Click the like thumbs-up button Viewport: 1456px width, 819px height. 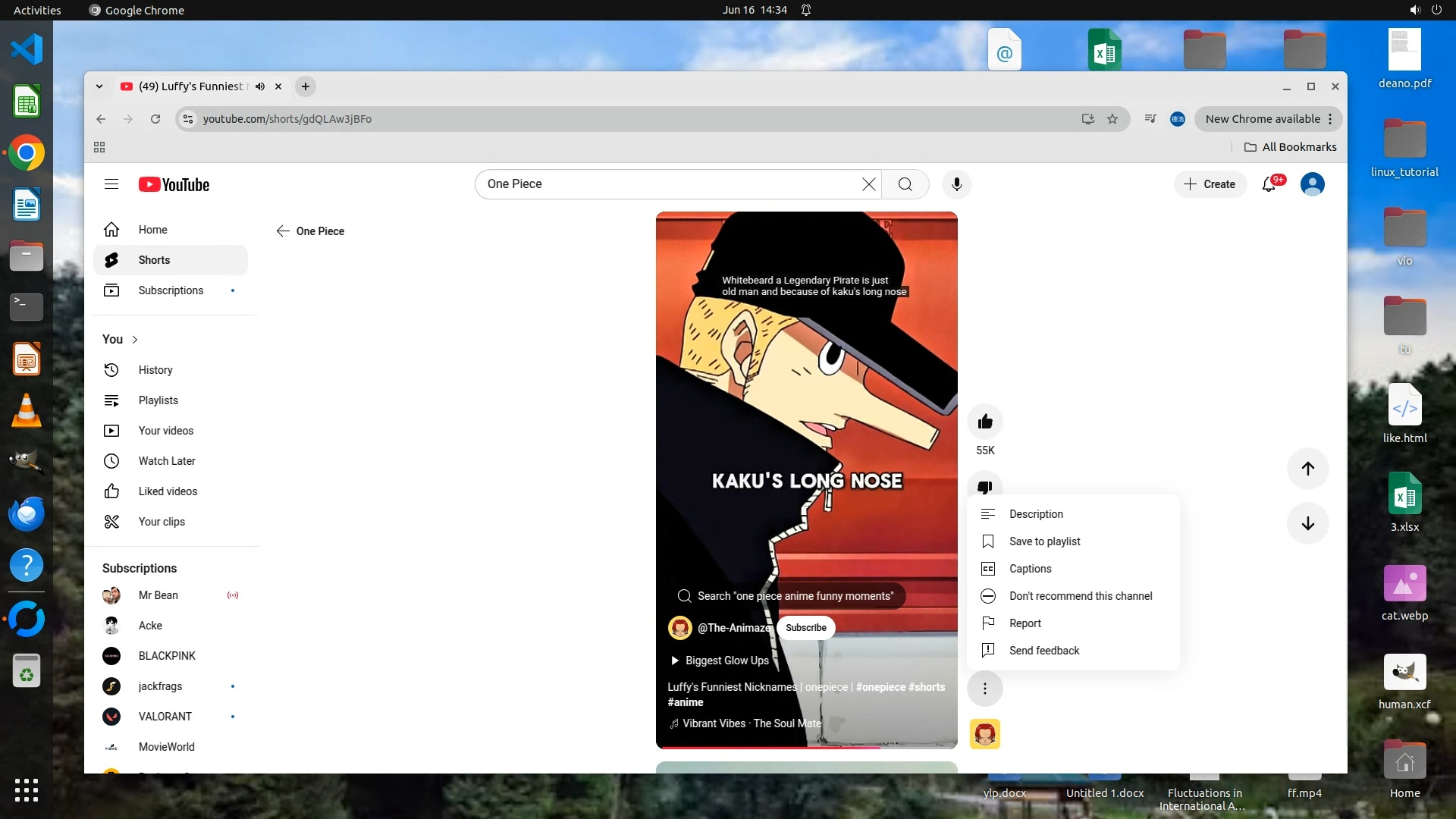(985, 422)
